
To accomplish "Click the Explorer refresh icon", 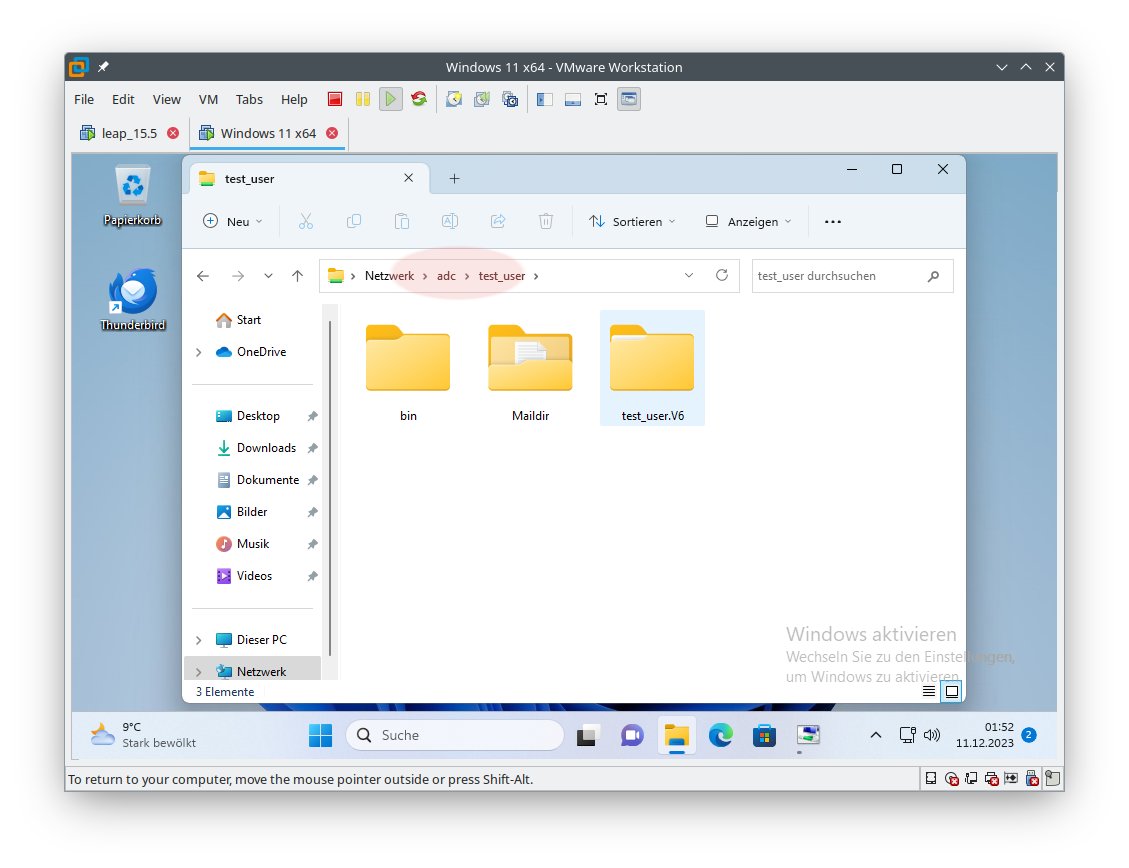I will 721,276.
